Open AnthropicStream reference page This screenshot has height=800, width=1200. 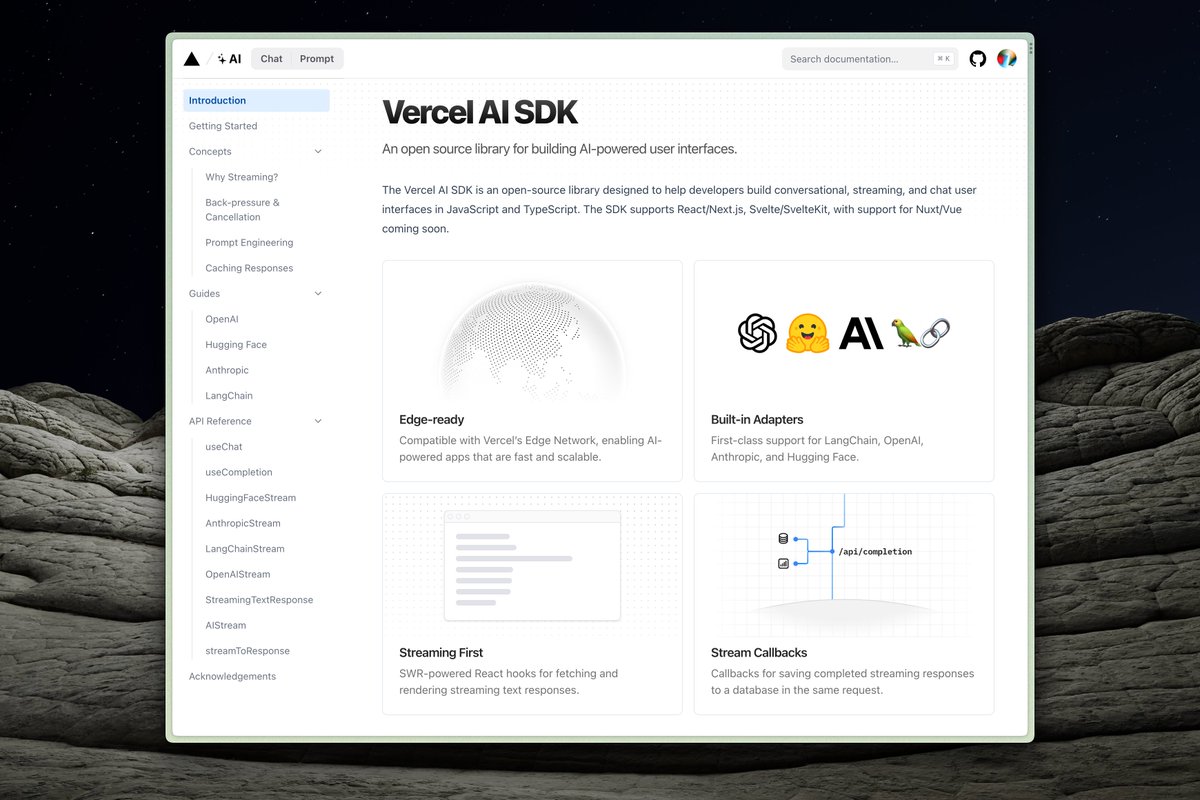pos(243,523)
